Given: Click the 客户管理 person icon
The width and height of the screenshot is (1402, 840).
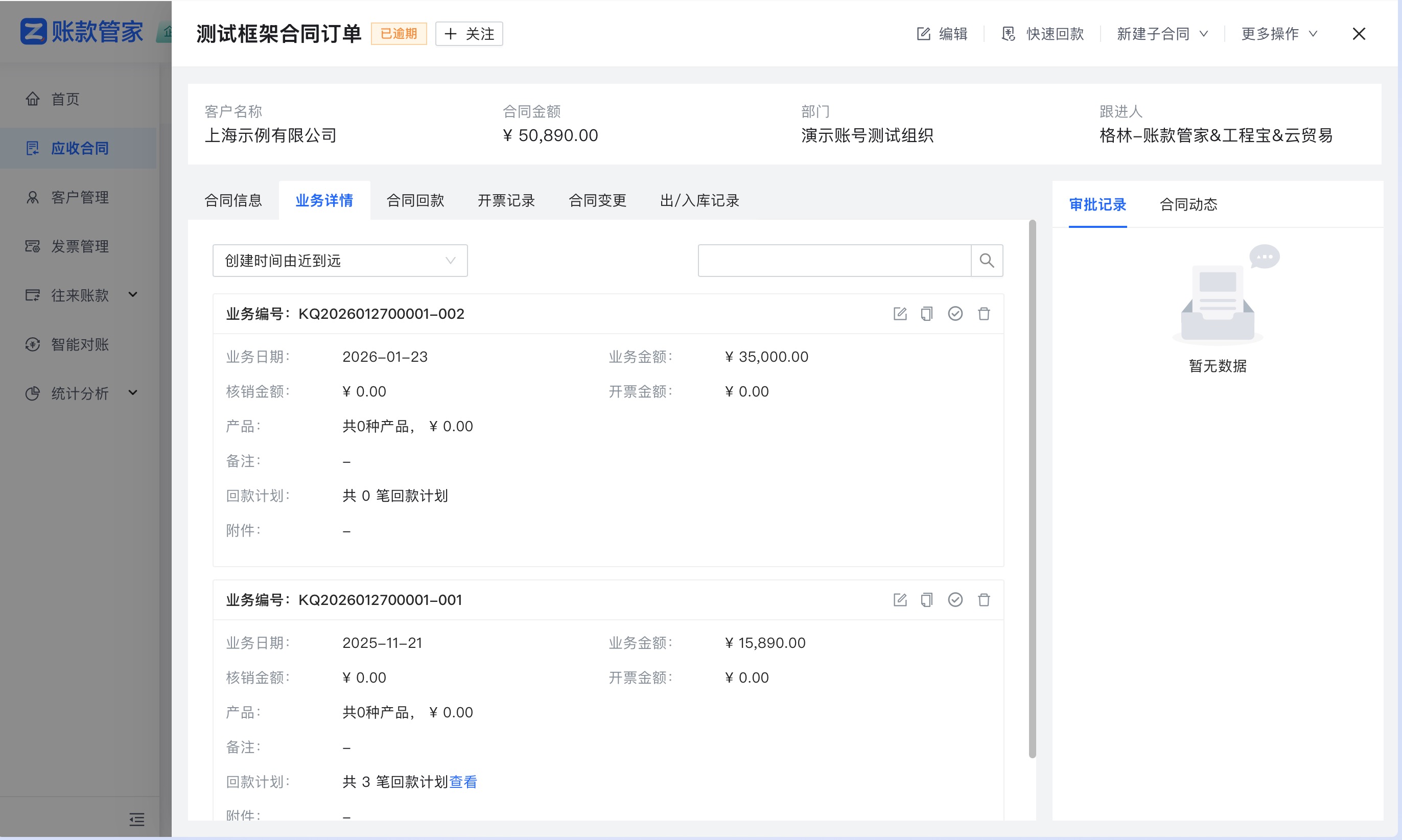Looking at the screenshot, I should pos(33,197).
